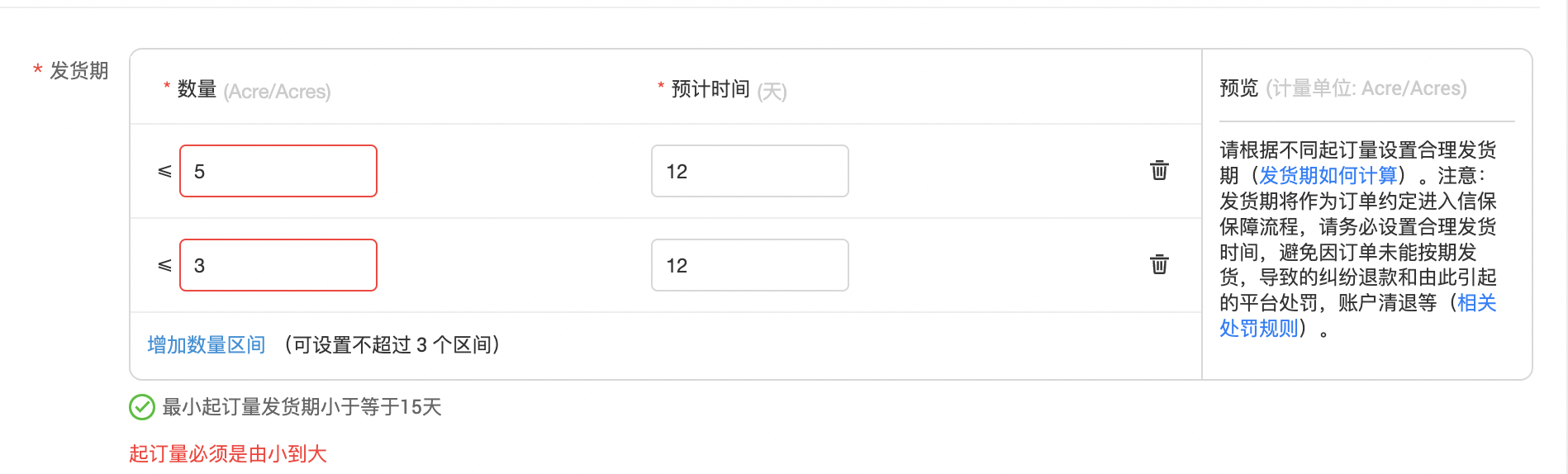This screenshot has height=474, width=1568.
Task: Click the 可设置不超过 3 个区间 hint text
Action: click(392, 345)
